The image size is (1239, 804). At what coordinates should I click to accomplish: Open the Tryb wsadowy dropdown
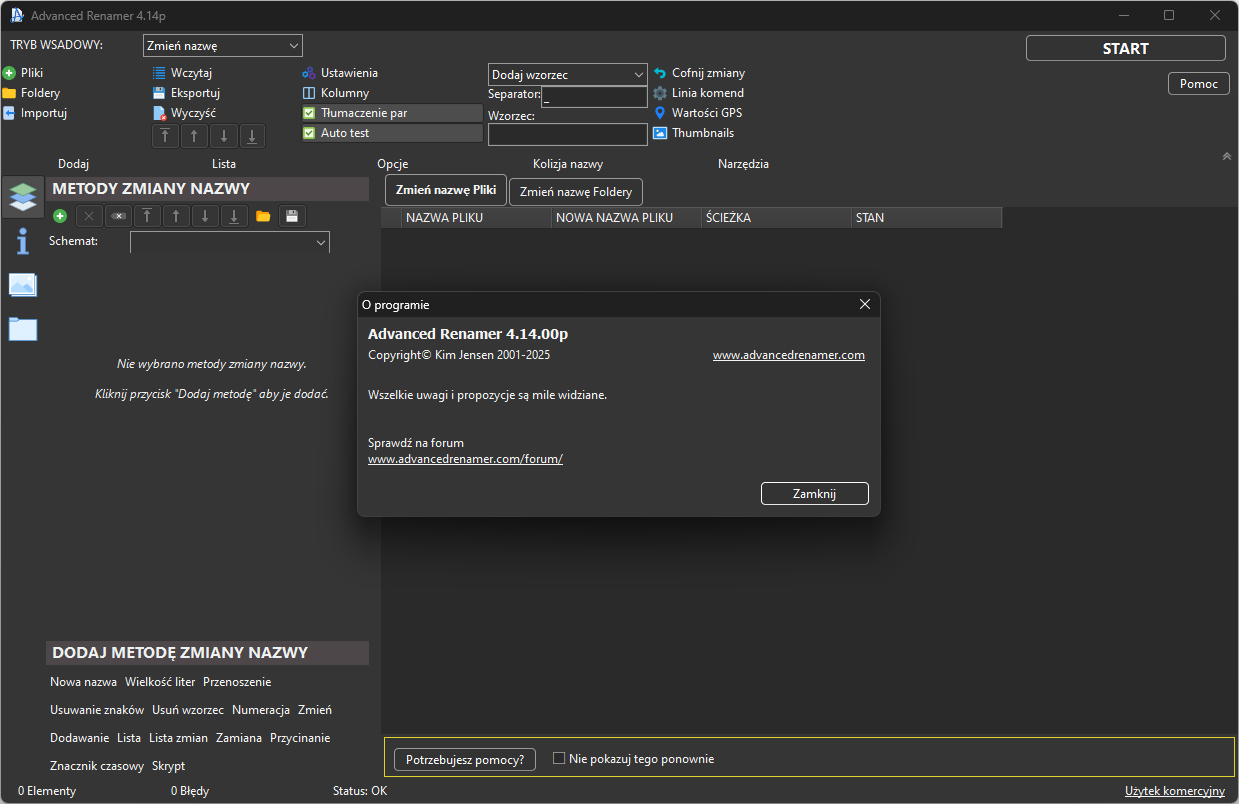click(x=223, y=45)
